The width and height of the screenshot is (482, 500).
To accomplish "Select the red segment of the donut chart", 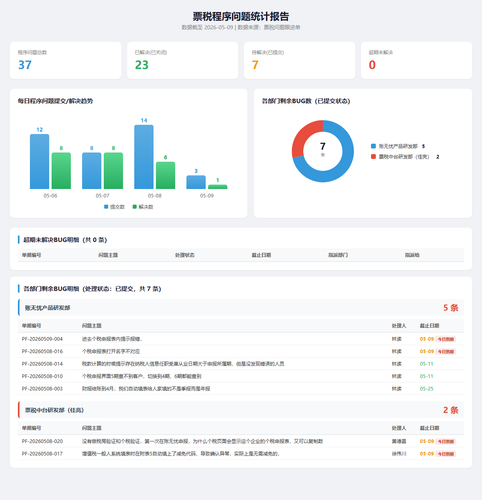I will (302, 137).
